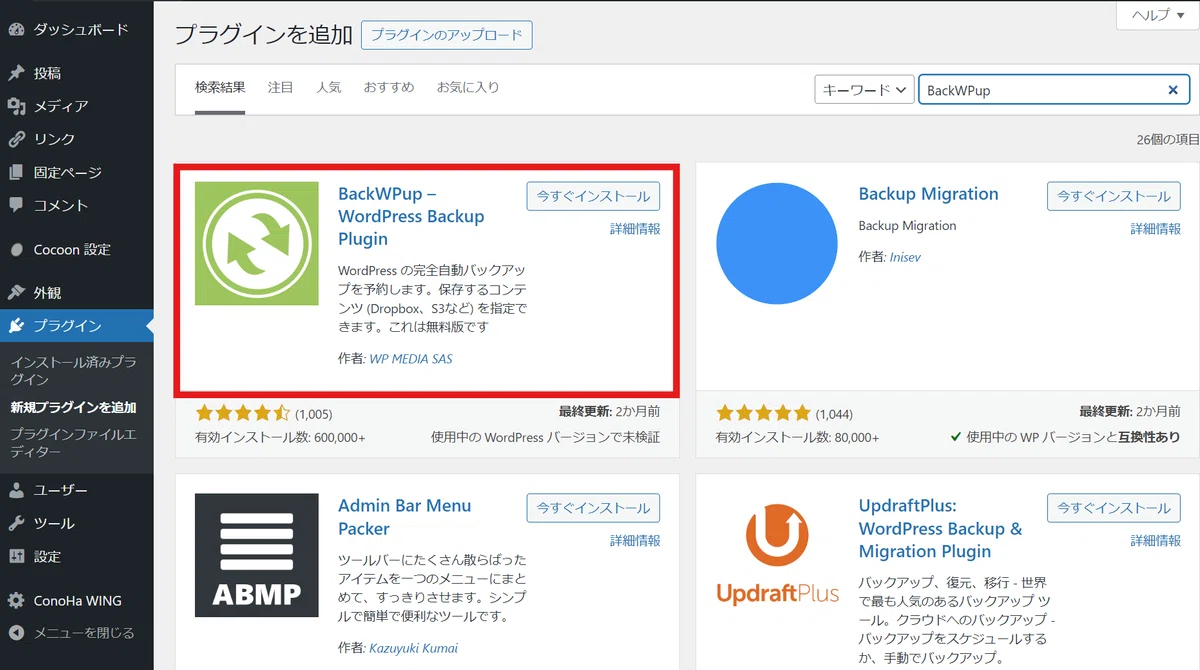1200x670 pixels.
Task: Switch to the お気に入り tab
Action: click(x=468, y=88)
